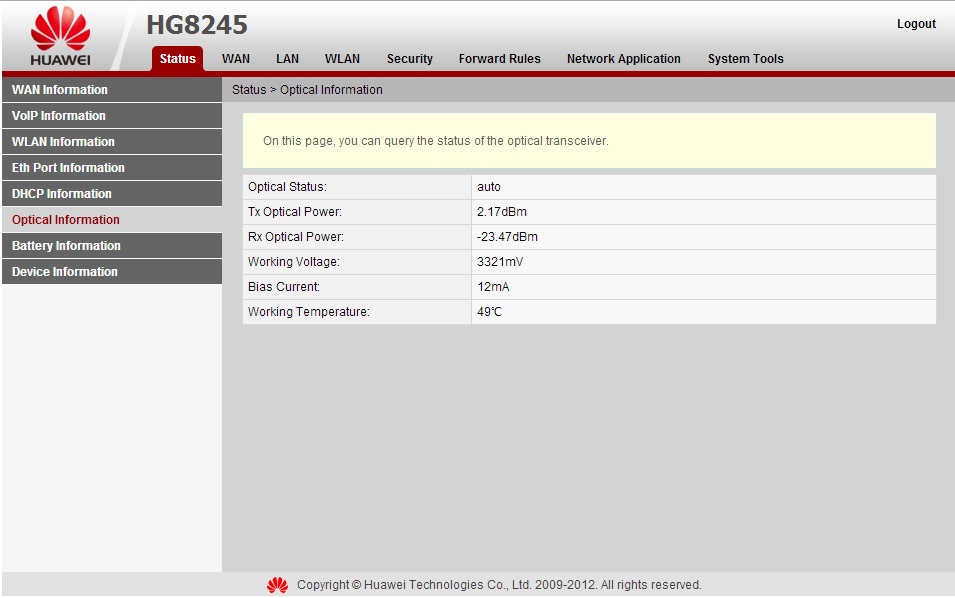Go to the Security tab
Viewport: 955px width, 598px height.
(409, 59)
